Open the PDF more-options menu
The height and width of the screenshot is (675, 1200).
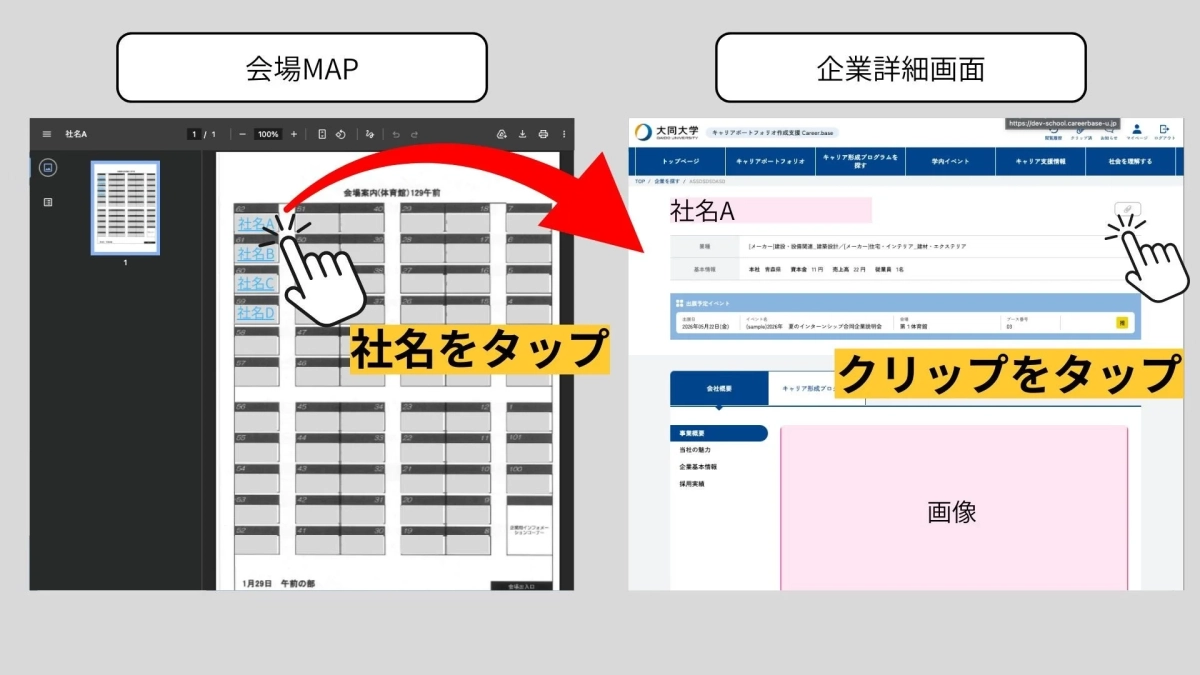(564, 133)
